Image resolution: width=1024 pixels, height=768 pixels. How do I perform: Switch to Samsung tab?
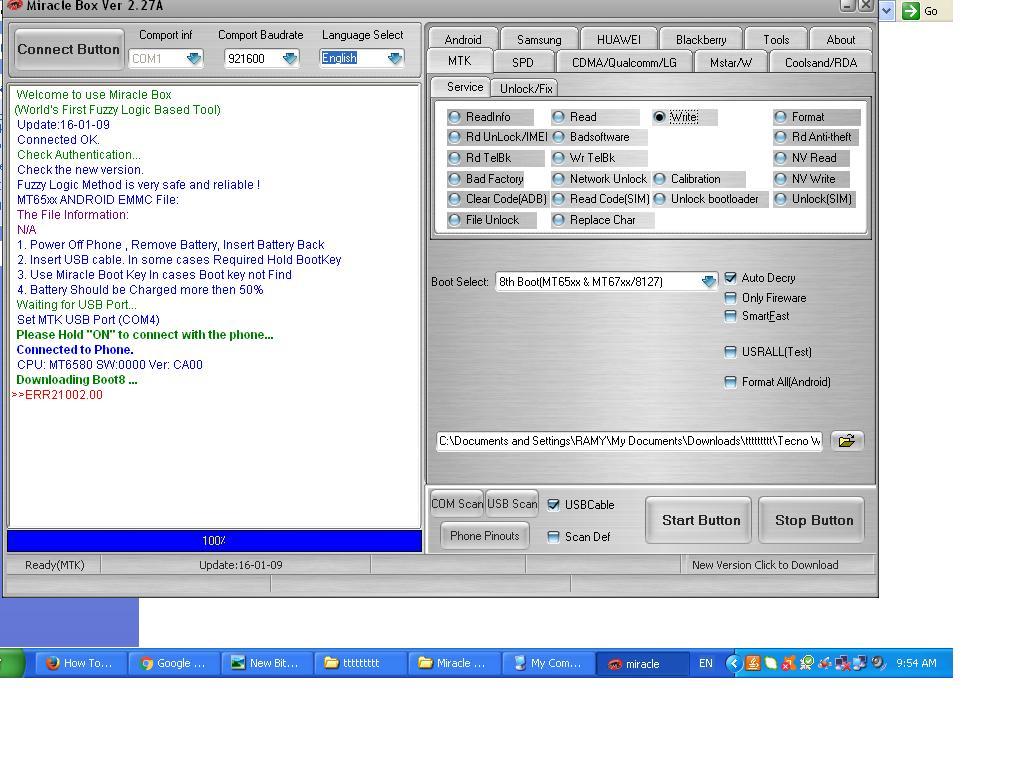click(x=539, y=40)
